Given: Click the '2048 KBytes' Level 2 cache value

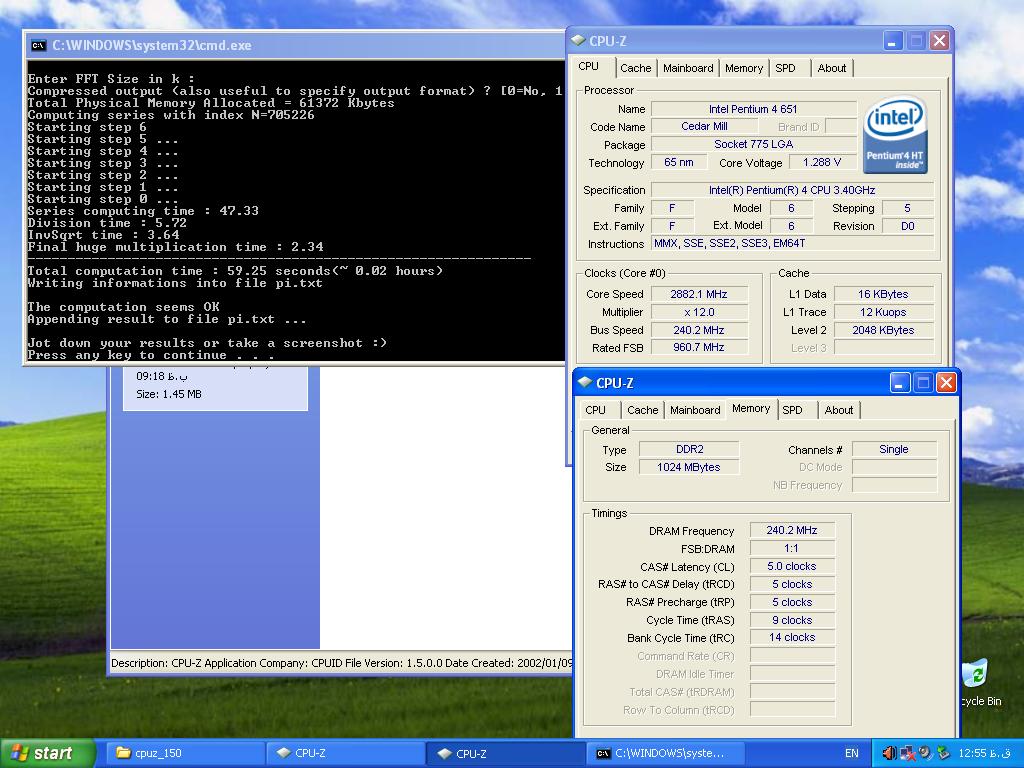Looking at the screenshot, I should [883, 330].
